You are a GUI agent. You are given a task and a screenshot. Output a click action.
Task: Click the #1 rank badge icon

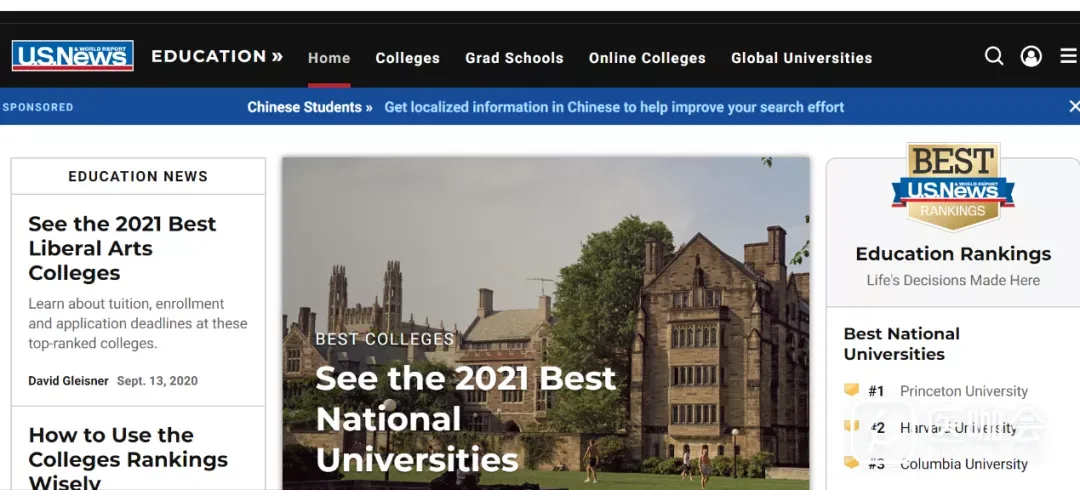tap(852, 390)
